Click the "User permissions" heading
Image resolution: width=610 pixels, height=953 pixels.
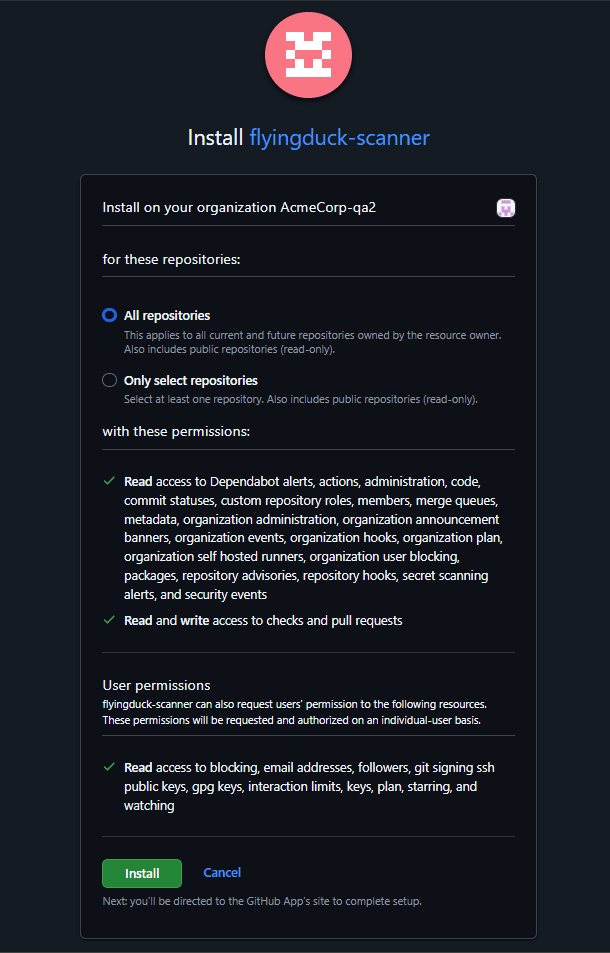tap(156, 685)
